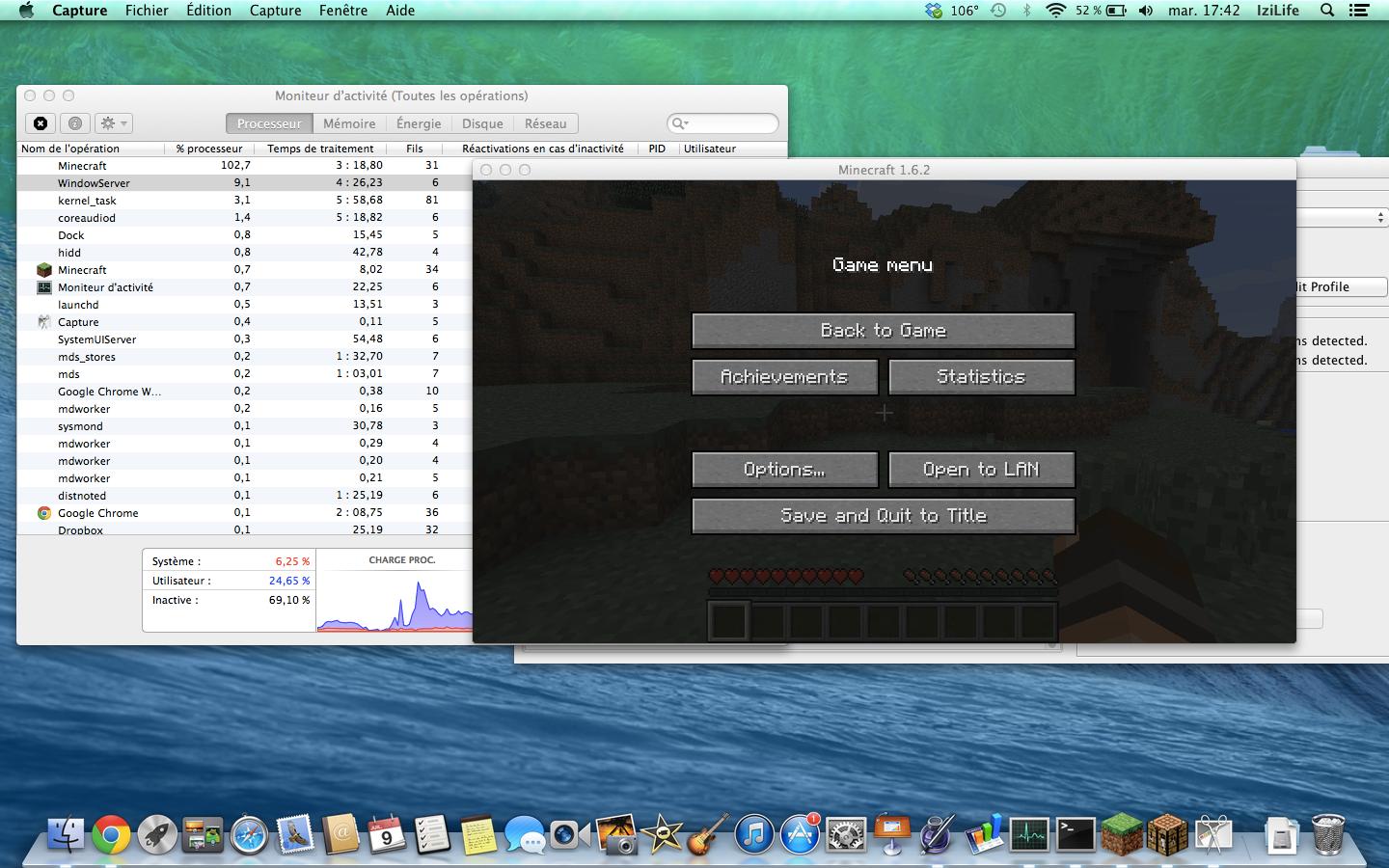Viewport: 1389px width, 868px height.
Task: Open the Apple menu
Action: click(26, 11)
